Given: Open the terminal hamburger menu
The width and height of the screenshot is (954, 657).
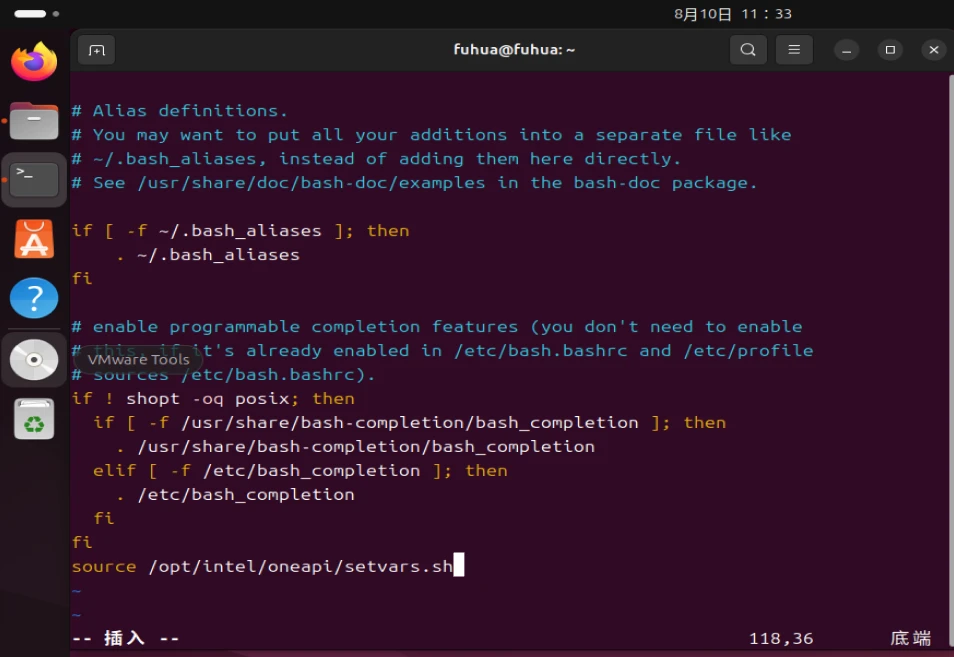Looking at the screenshot, I should [794, 50].
